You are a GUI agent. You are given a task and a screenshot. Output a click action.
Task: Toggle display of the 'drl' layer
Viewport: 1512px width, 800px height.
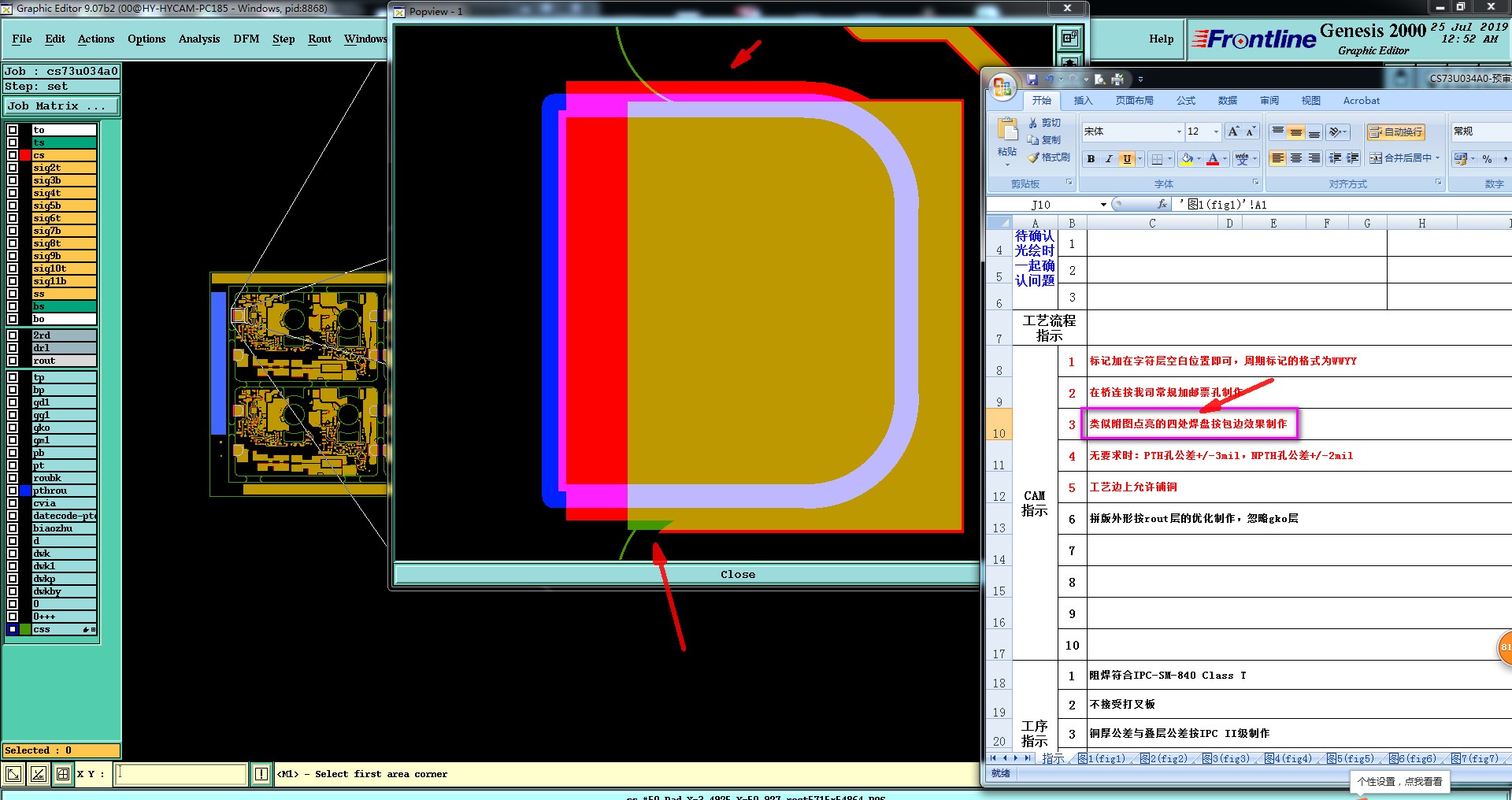coord(13,348)
